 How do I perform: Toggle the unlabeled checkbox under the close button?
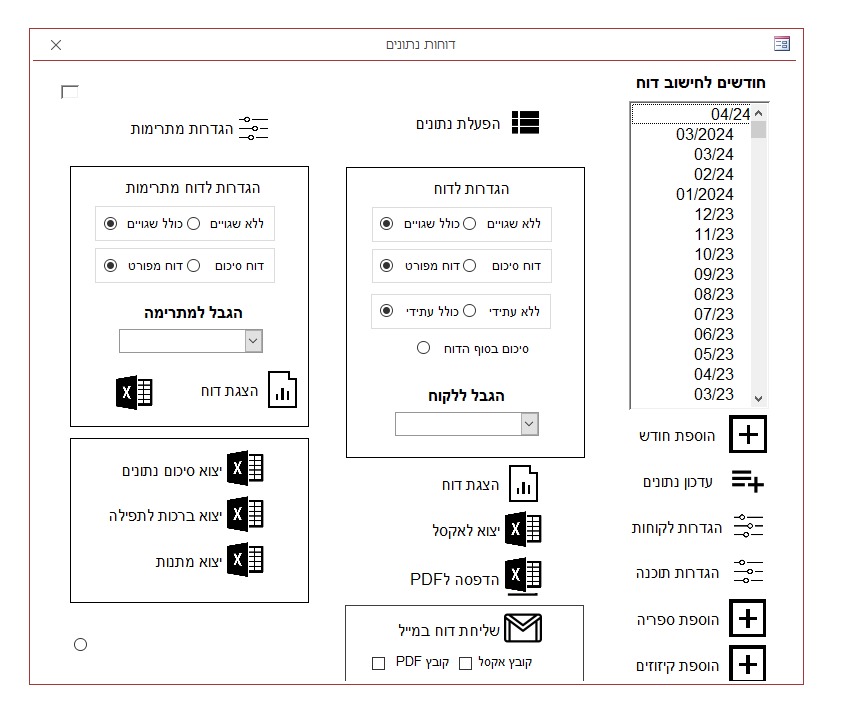[70, 92]
